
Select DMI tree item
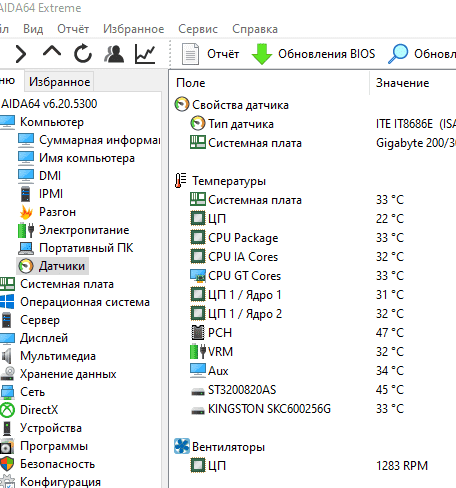(50, 176)
